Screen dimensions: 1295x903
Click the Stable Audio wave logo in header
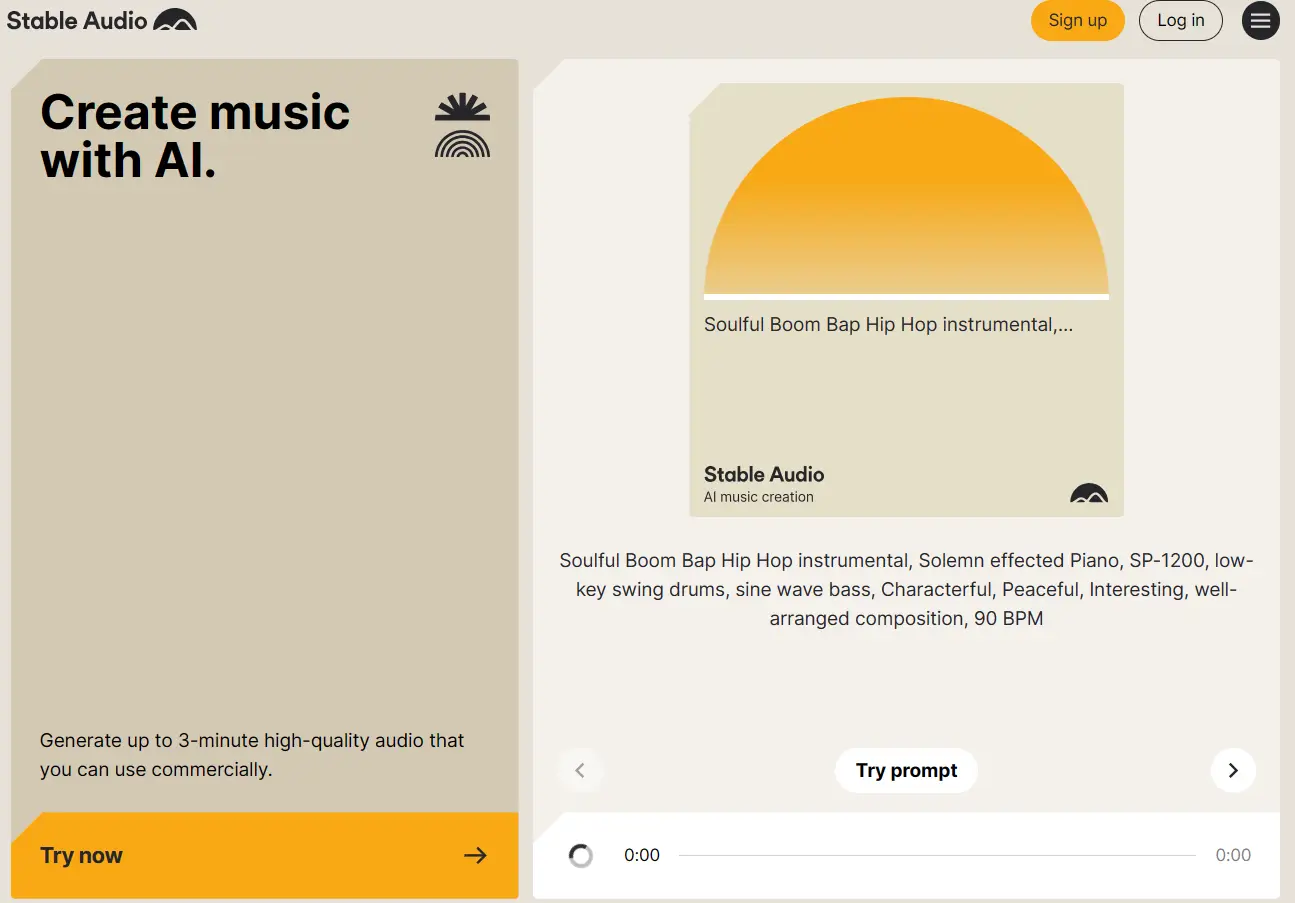[x=175, y=20]
